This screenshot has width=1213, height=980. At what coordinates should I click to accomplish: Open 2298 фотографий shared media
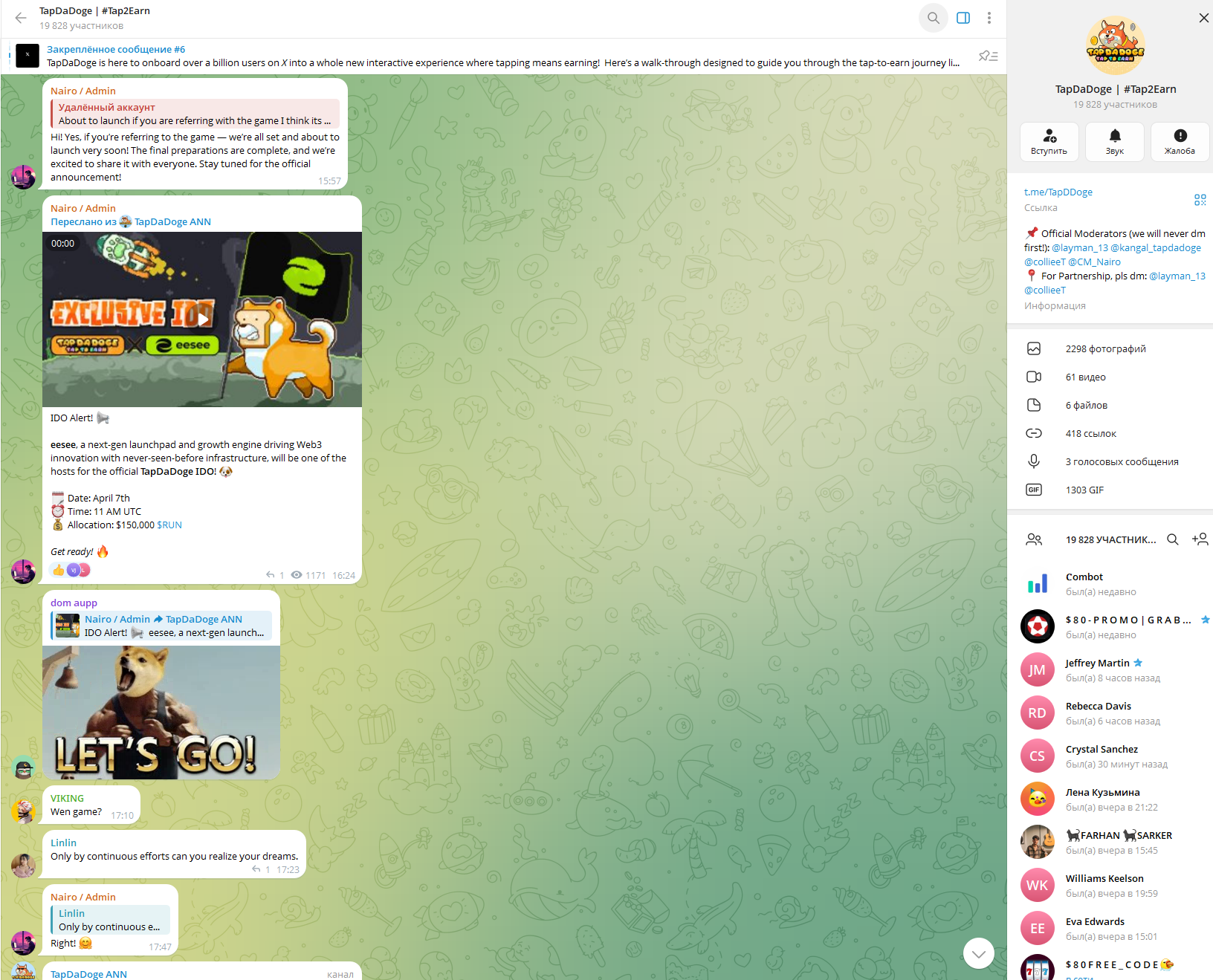click(x=1110, y=348)
